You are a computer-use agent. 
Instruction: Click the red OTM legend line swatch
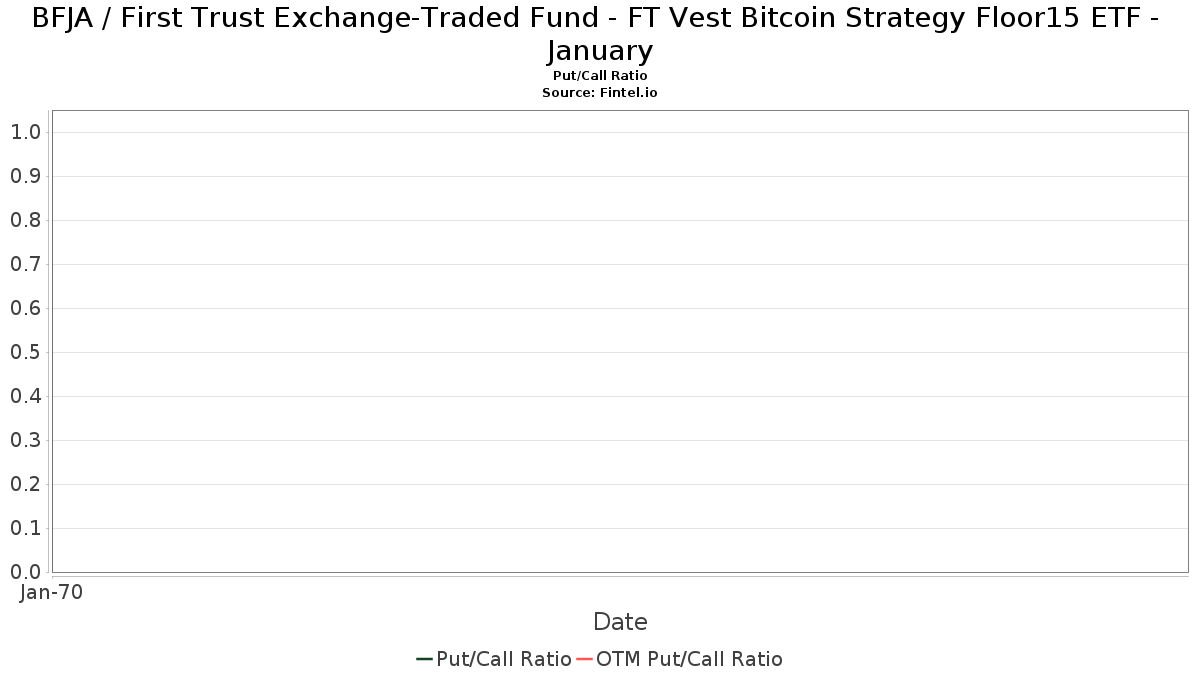click(584, 659)
